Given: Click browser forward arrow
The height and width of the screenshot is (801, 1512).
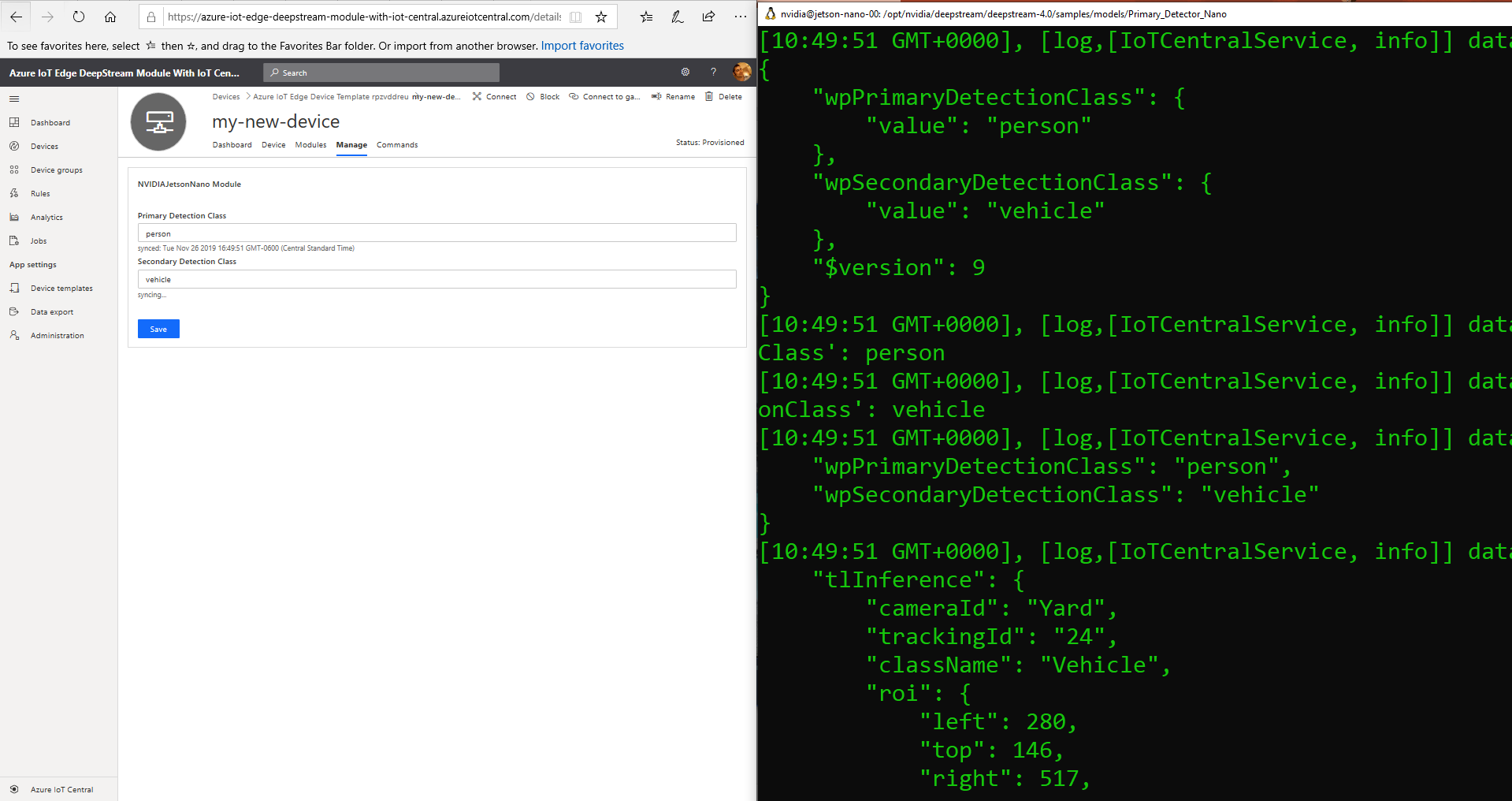Looking at the screenshot, I should pyautogui.click(x=47, y=17).
